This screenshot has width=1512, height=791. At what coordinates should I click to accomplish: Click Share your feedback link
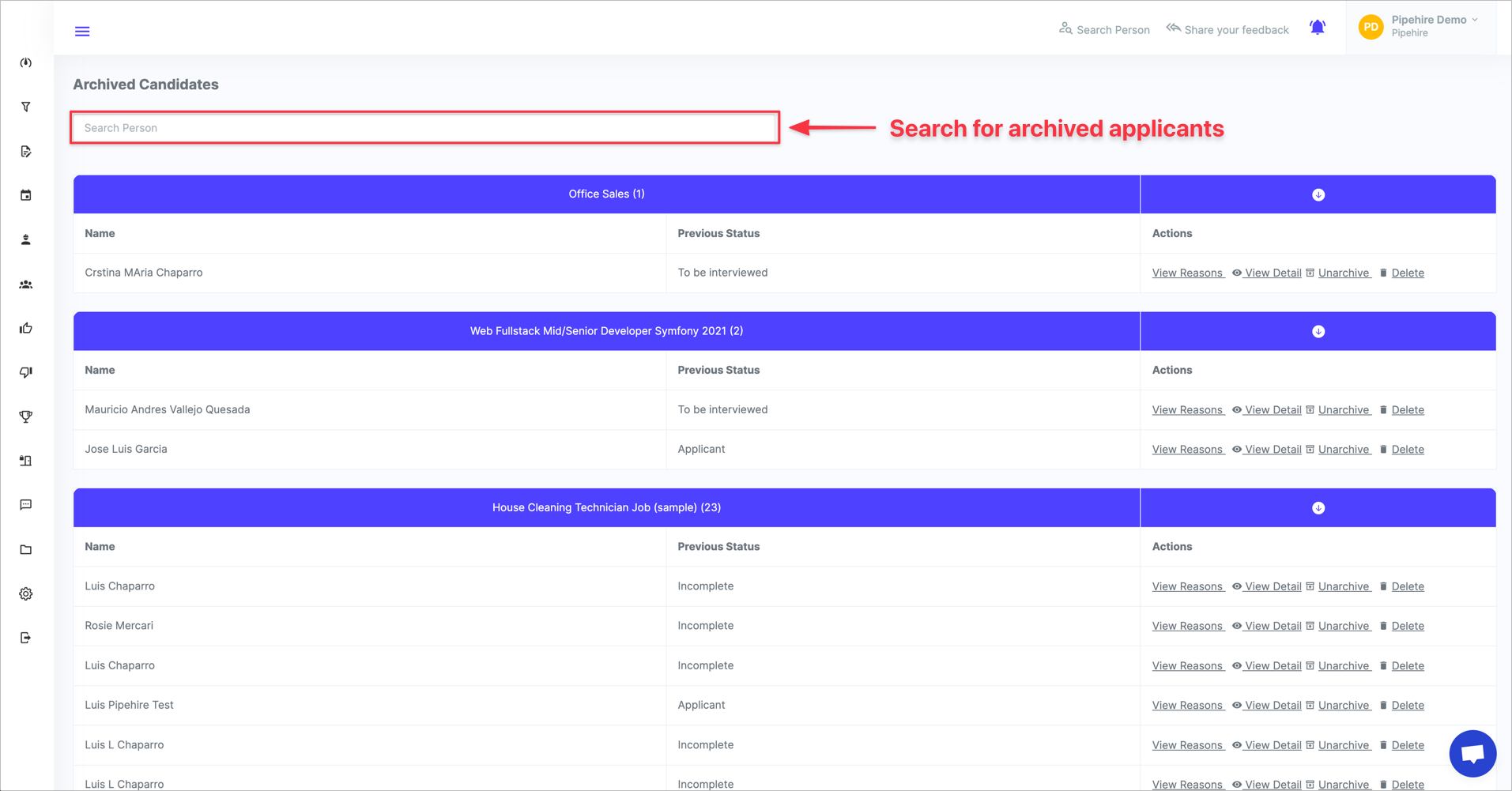(1227, 30)
